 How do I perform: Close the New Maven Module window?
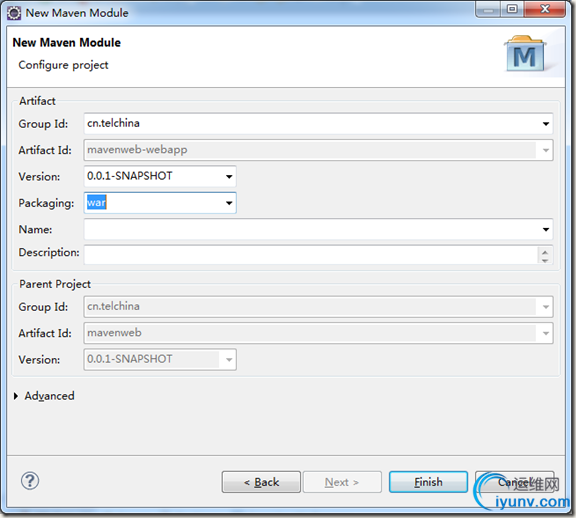tap(546, 9)
